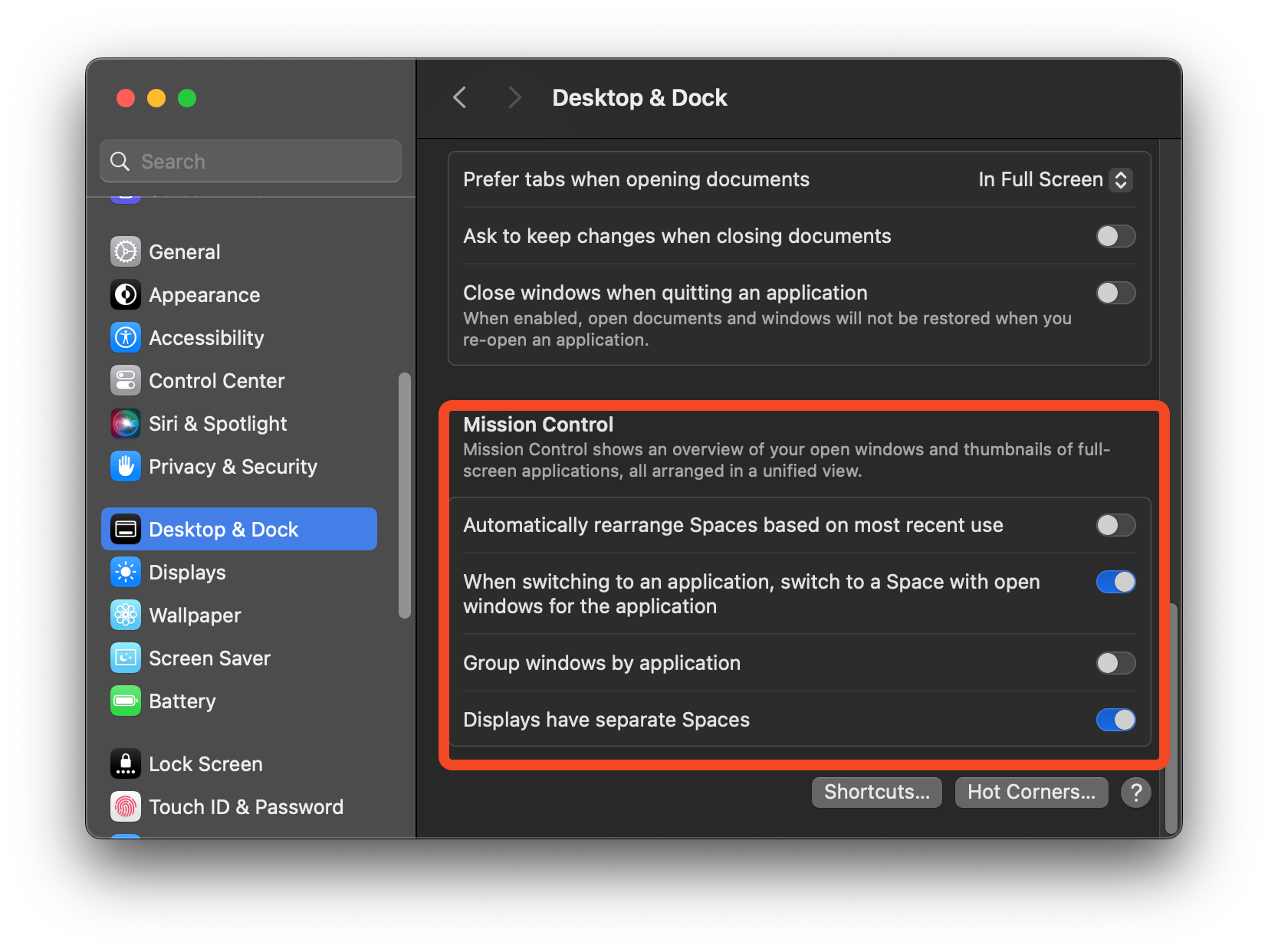Open Hot Corners settings
This screenshot has width=1268, height=952.
point(1031,792)
